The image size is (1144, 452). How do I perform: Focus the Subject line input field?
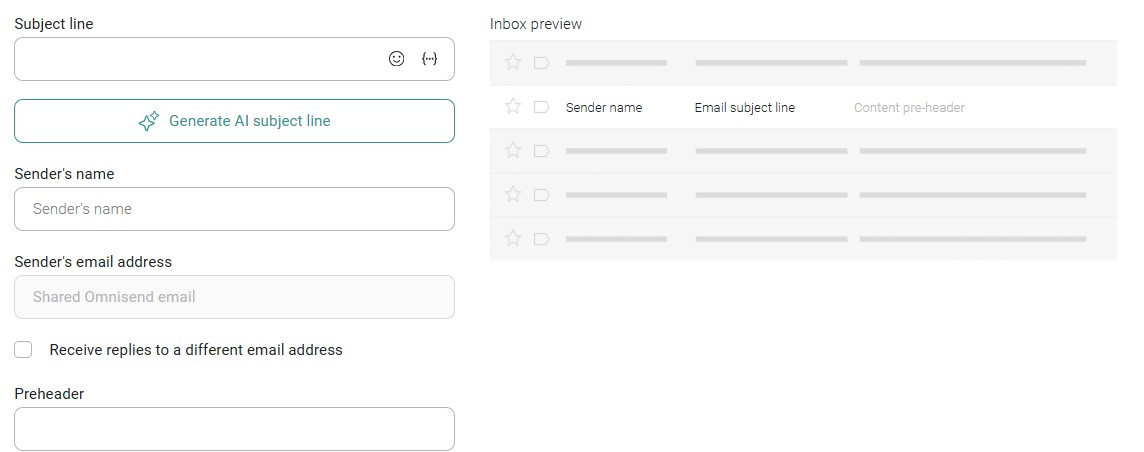(234, 59)
